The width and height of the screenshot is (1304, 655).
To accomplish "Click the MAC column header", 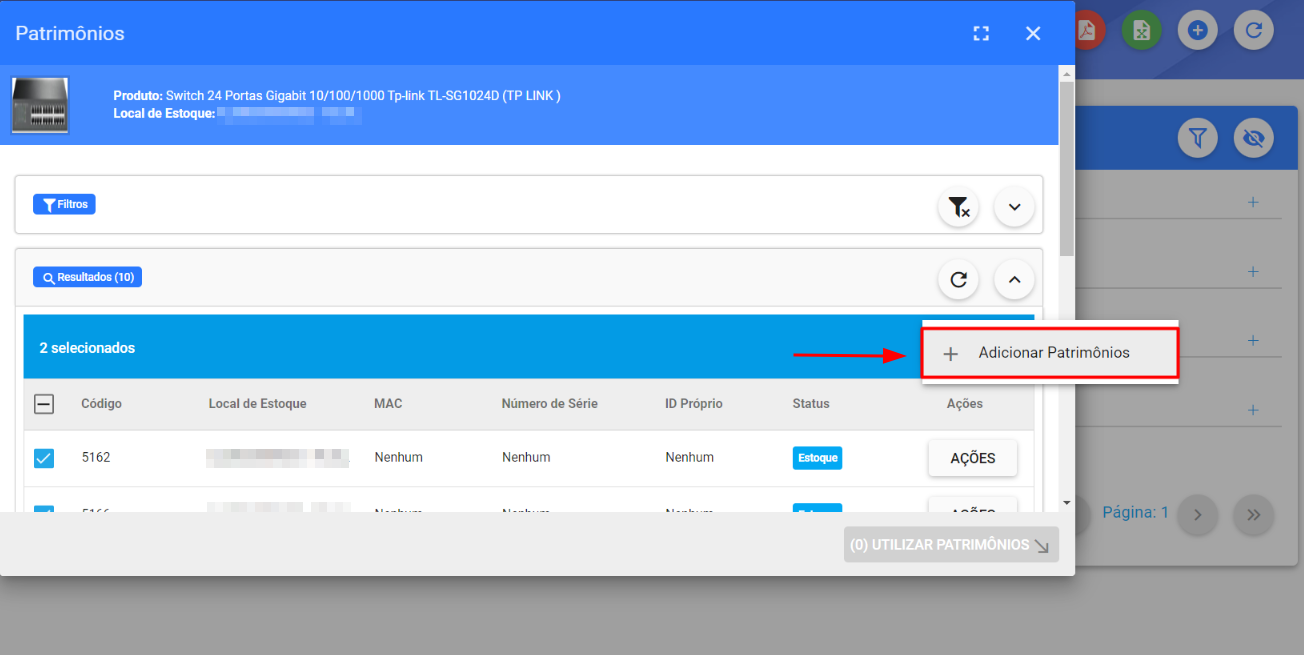I will (388, 404).
